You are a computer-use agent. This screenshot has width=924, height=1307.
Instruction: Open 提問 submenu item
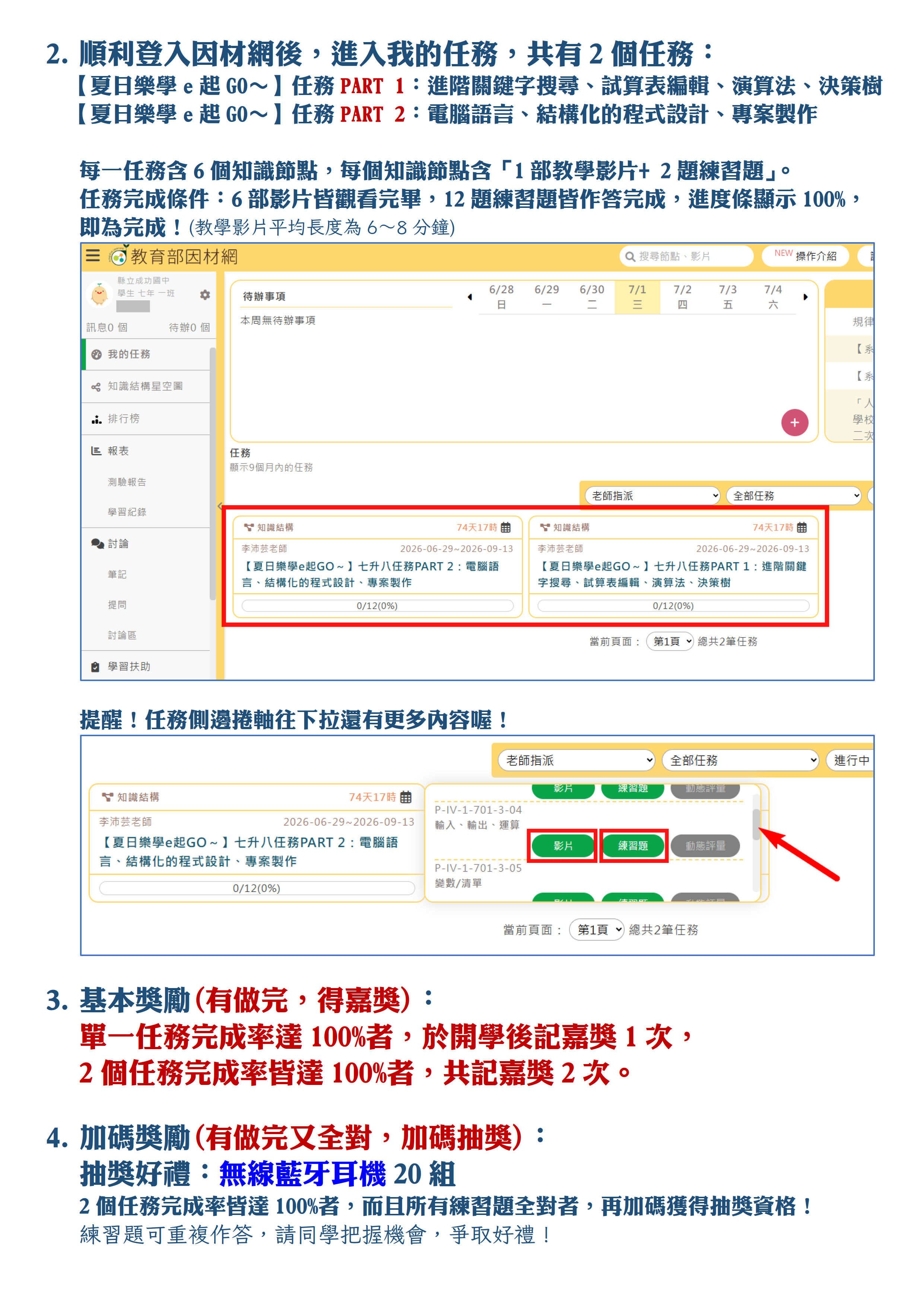point(117,605)
